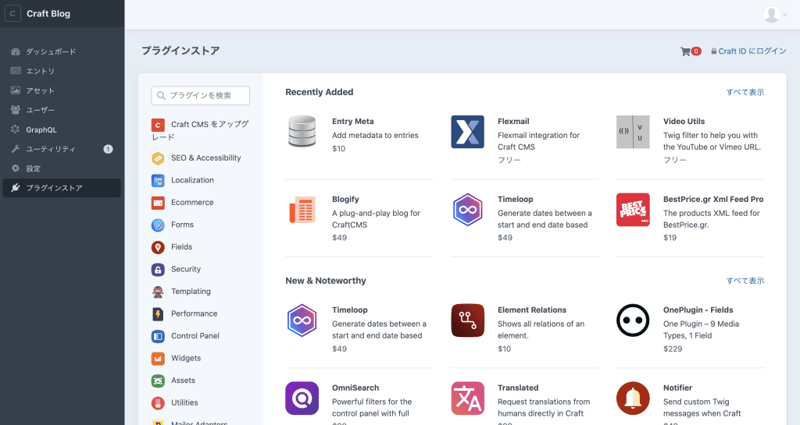Viewport: 800px width, 425px height.
Task: Select GraphQL in the left navigation
Action: point(41,130)
